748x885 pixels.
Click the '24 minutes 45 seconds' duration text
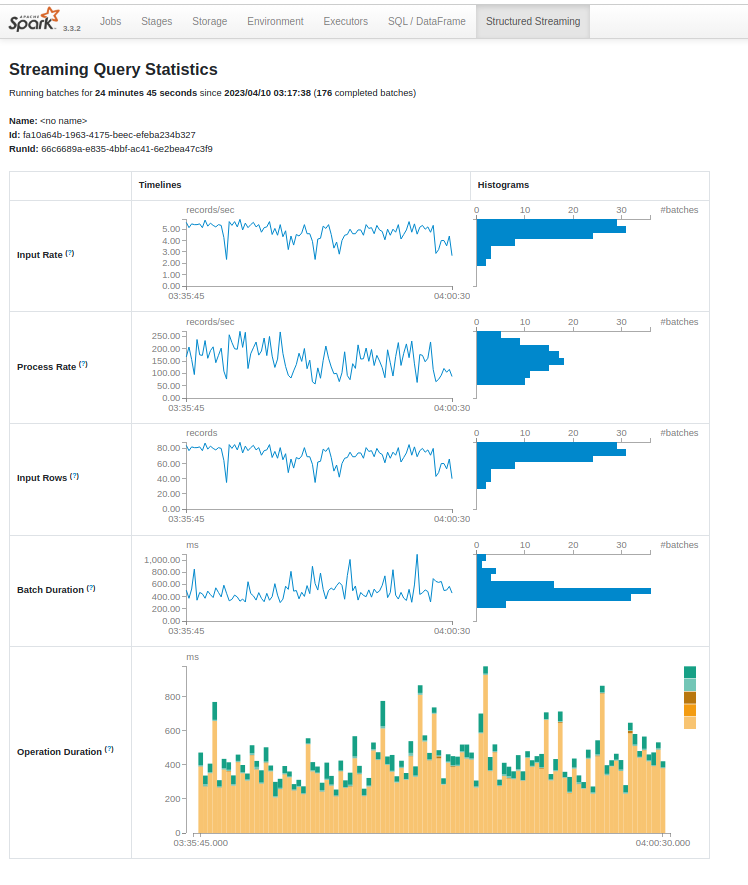tap(146, 93)
